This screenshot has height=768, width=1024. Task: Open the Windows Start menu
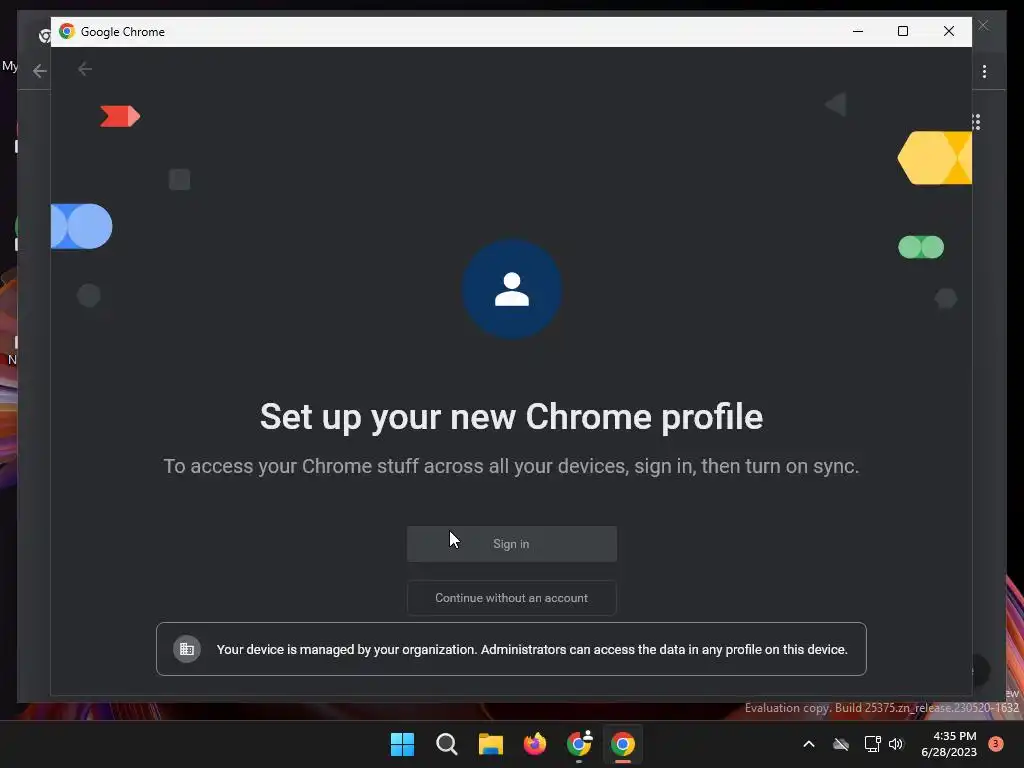402,744
